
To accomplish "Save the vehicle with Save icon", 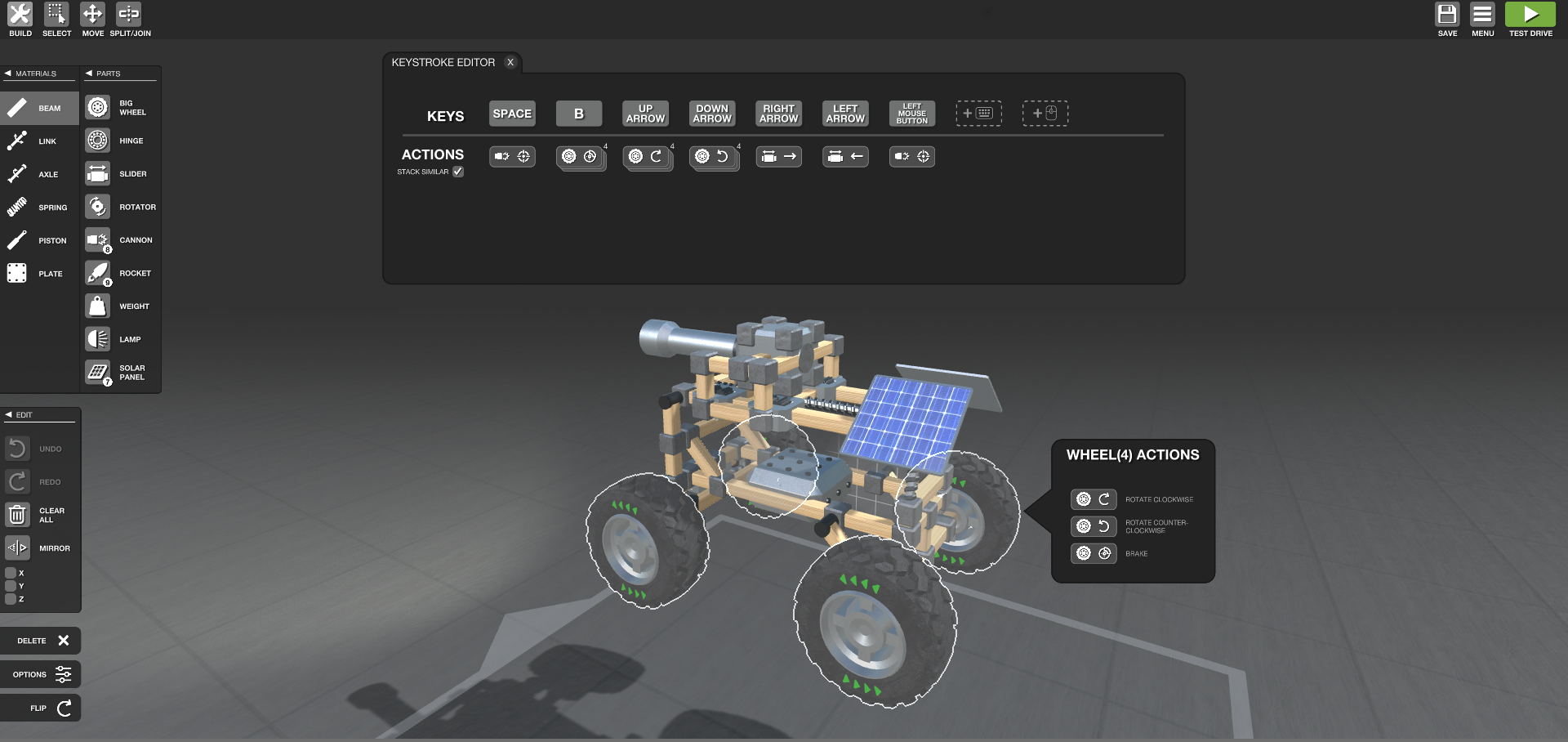I will [1447, 20].
